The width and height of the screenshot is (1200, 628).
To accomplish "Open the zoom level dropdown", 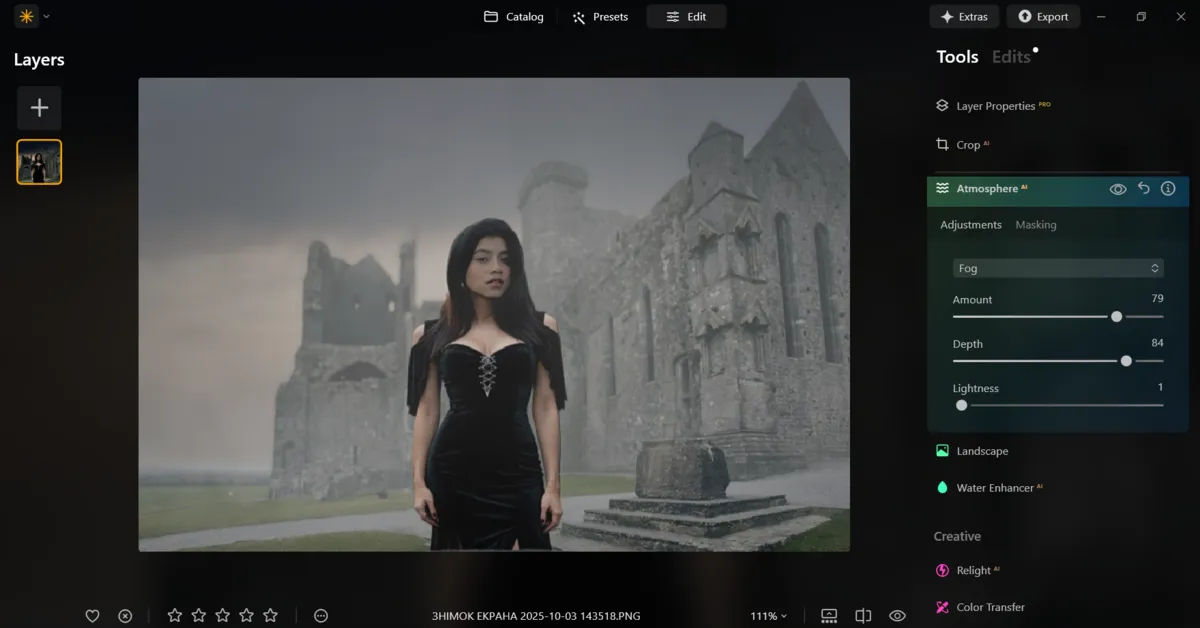I will [770, 616].
